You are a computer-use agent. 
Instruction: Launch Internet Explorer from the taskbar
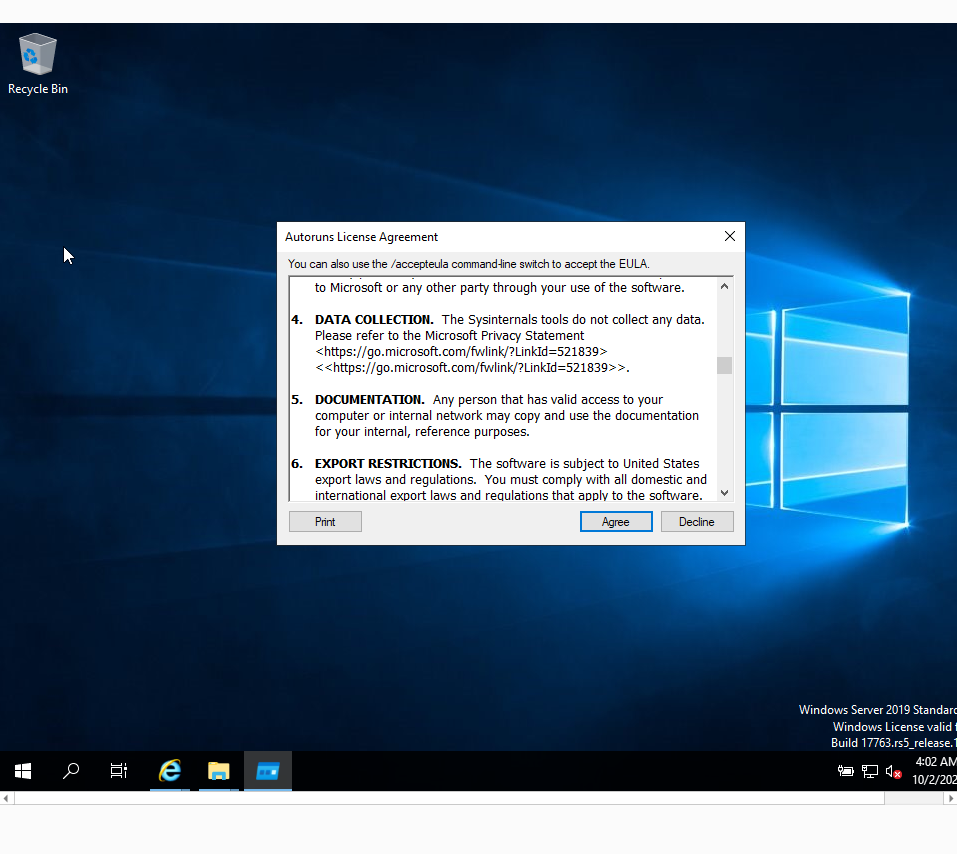(170, 771)
